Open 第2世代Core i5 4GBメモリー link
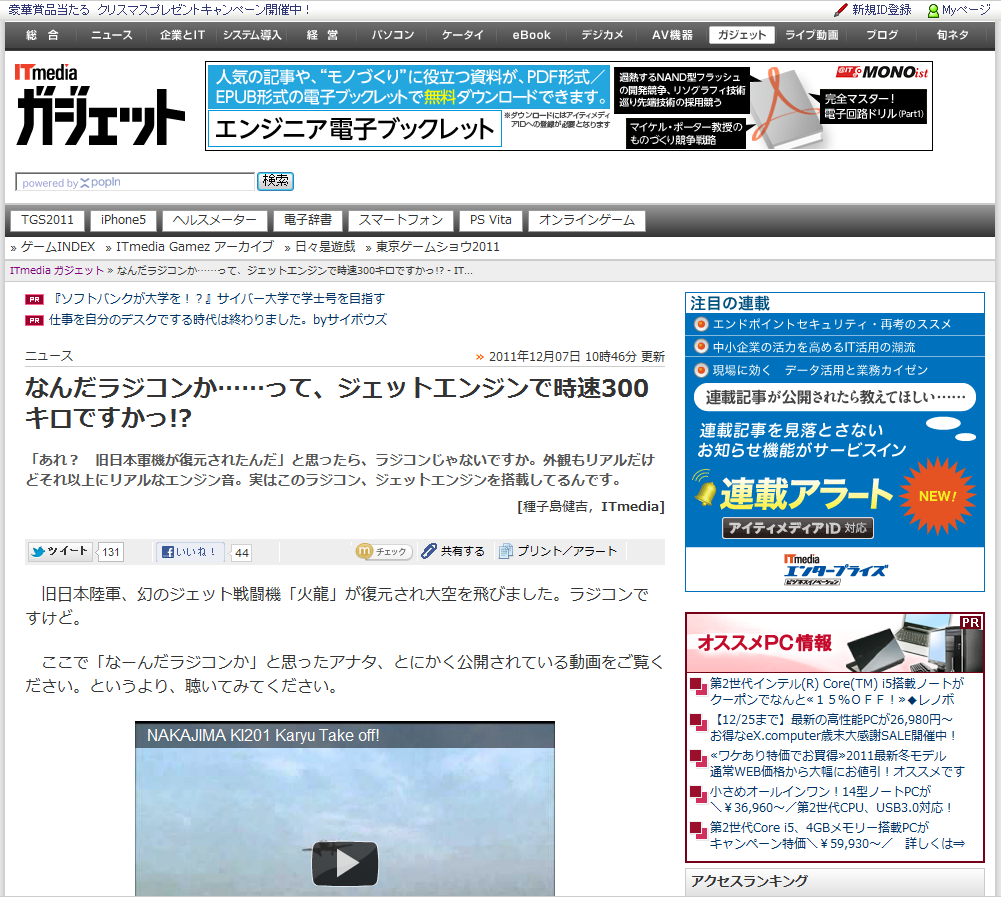Screen dimensions: 1001x897 pos(837,835)
